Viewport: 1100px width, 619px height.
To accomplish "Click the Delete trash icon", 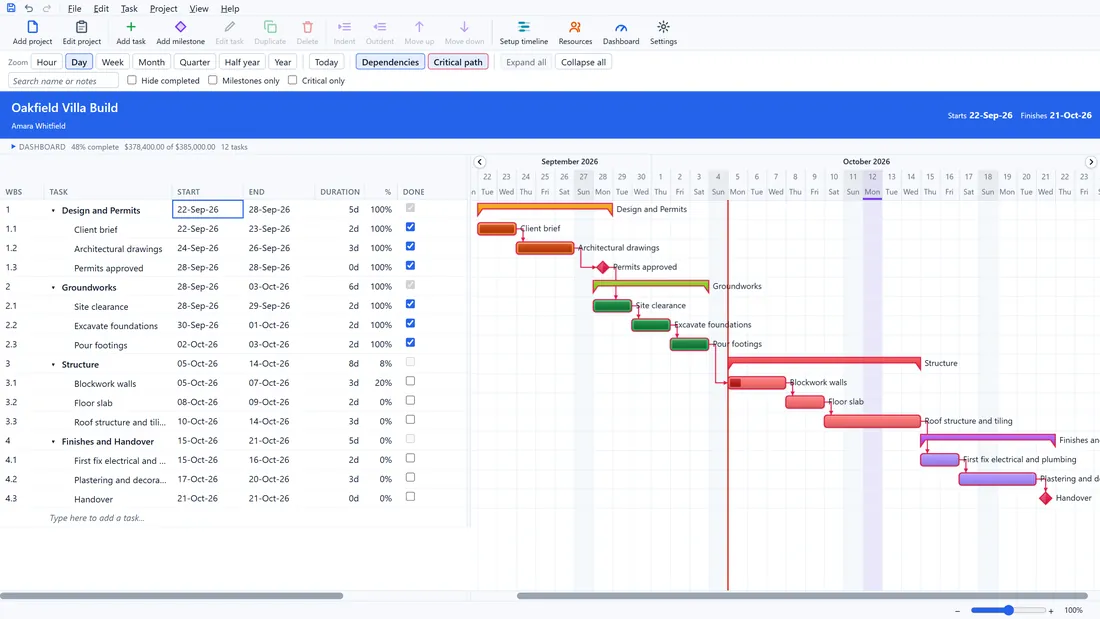I will [x=307, y=27].
